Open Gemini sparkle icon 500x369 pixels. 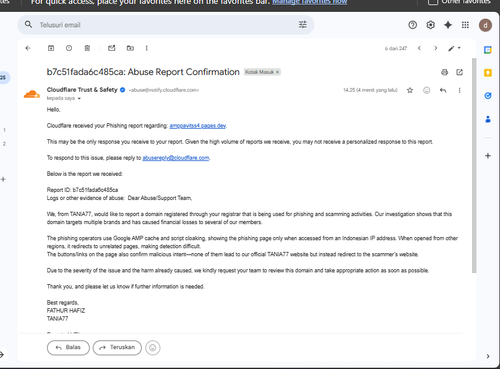tap(448, 25)
